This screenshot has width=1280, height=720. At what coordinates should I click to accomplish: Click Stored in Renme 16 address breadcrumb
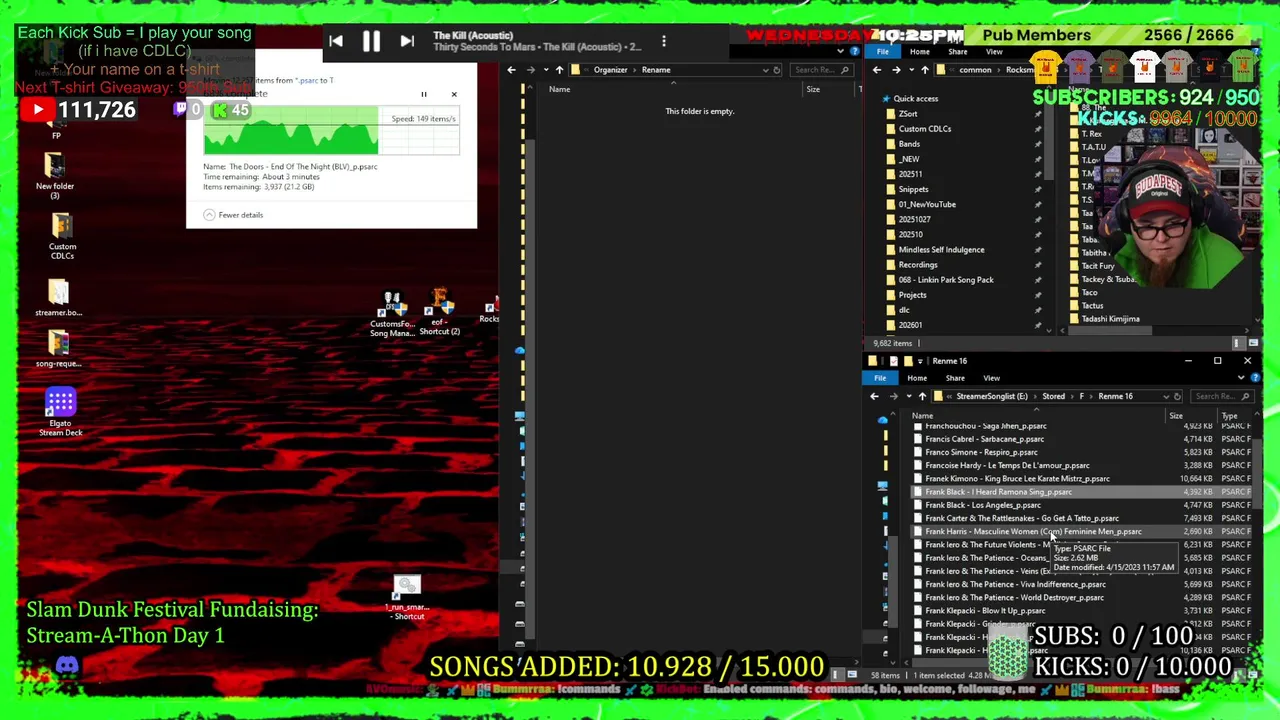(1053, 396)
